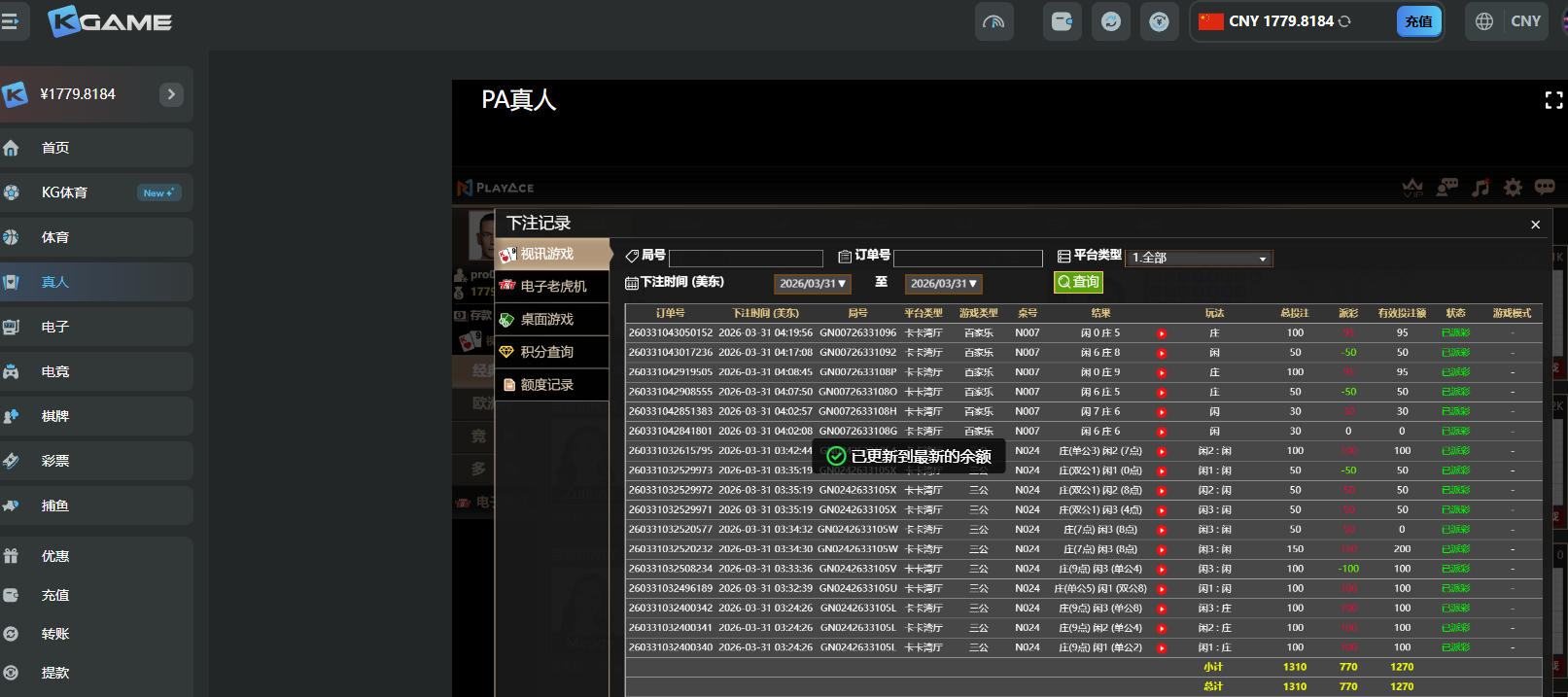Open the wallet icon in top bar

tap(1062, 21)
